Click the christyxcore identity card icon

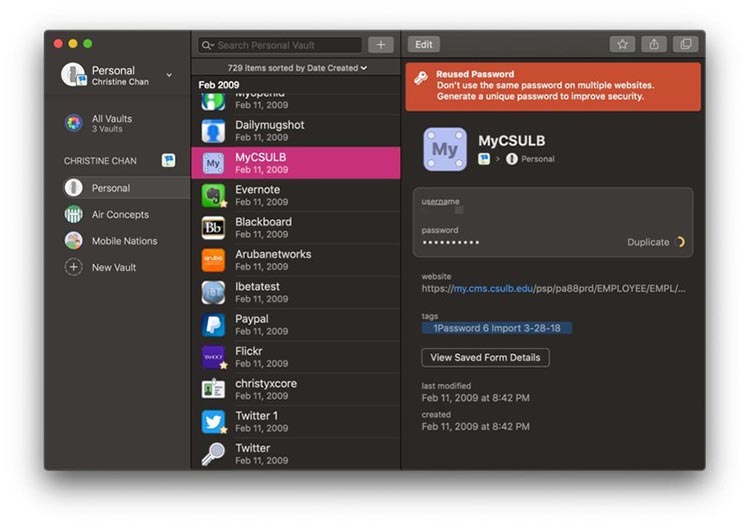[x=213, y=389]
